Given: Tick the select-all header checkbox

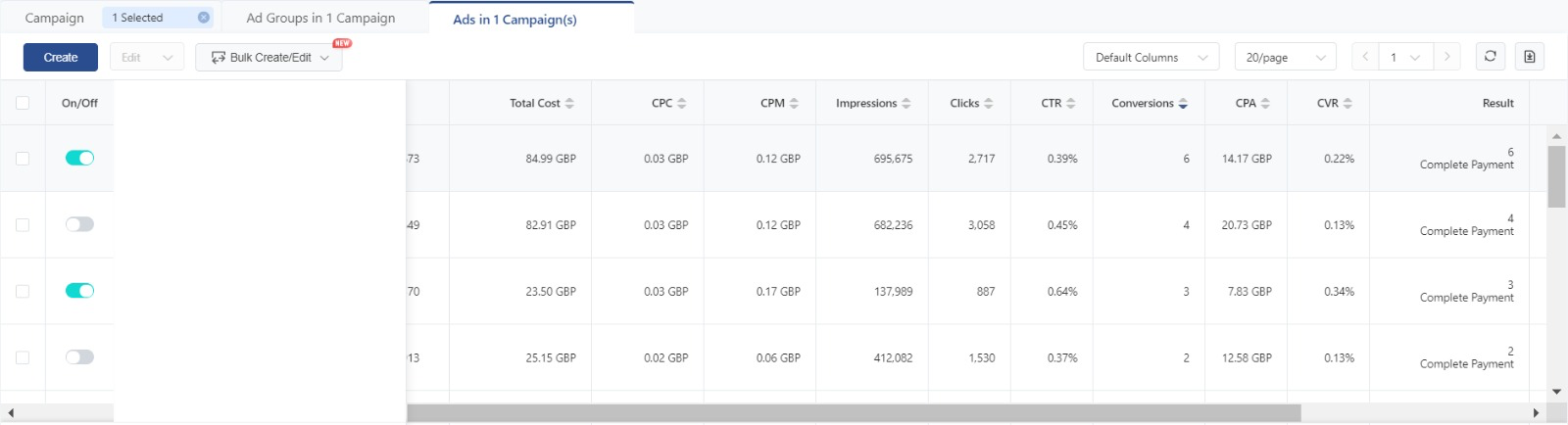Looking at the screenshot, I should pos(23,103).
